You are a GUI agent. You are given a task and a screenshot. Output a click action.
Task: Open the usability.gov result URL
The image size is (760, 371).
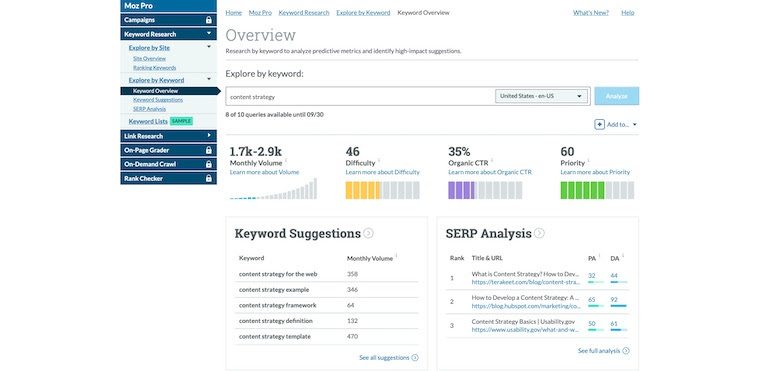click(525, 330)
